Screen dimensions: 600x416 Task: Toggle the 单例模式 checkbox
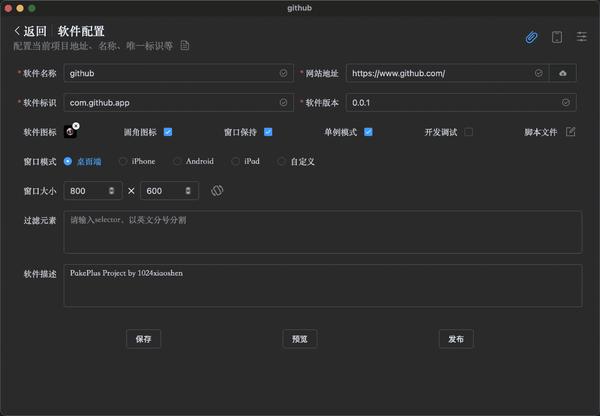coord(368,132)
